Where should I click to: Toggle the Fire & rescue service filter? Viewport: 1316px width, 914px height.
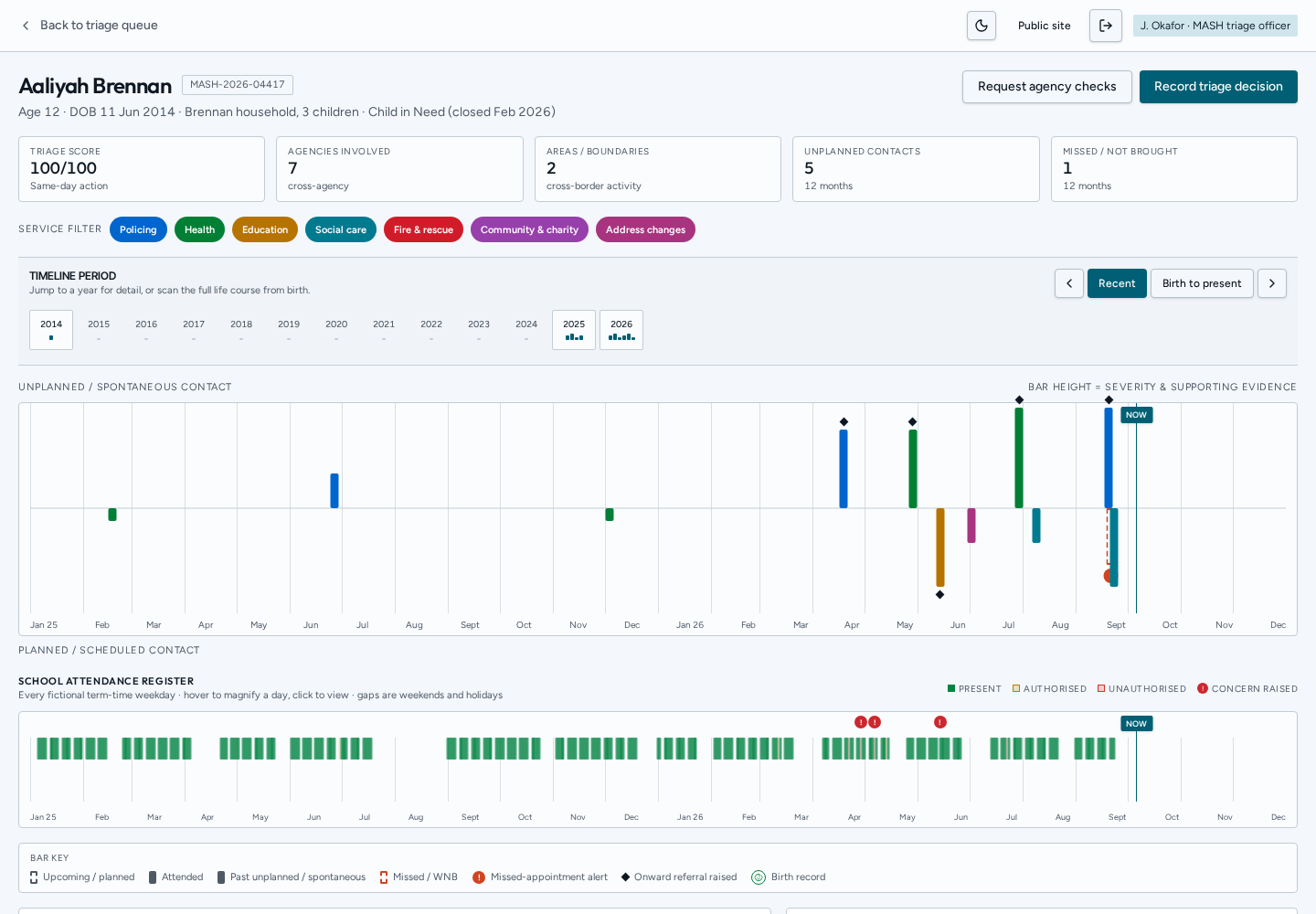(423, 229)
